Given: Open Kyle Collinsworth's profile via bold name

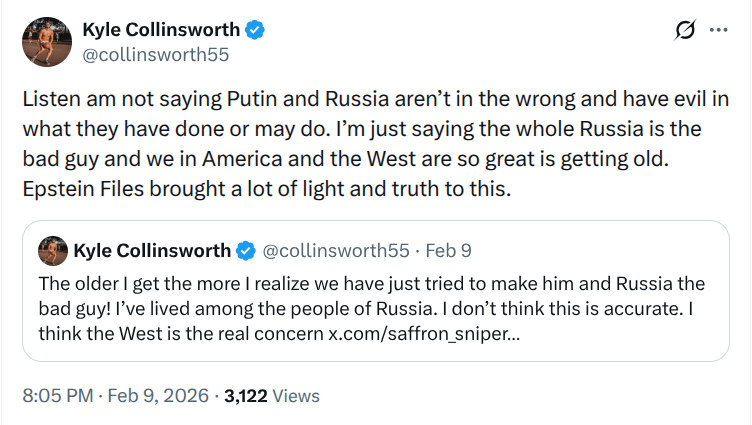Looking at the screenshot, I should pos(161,30).
